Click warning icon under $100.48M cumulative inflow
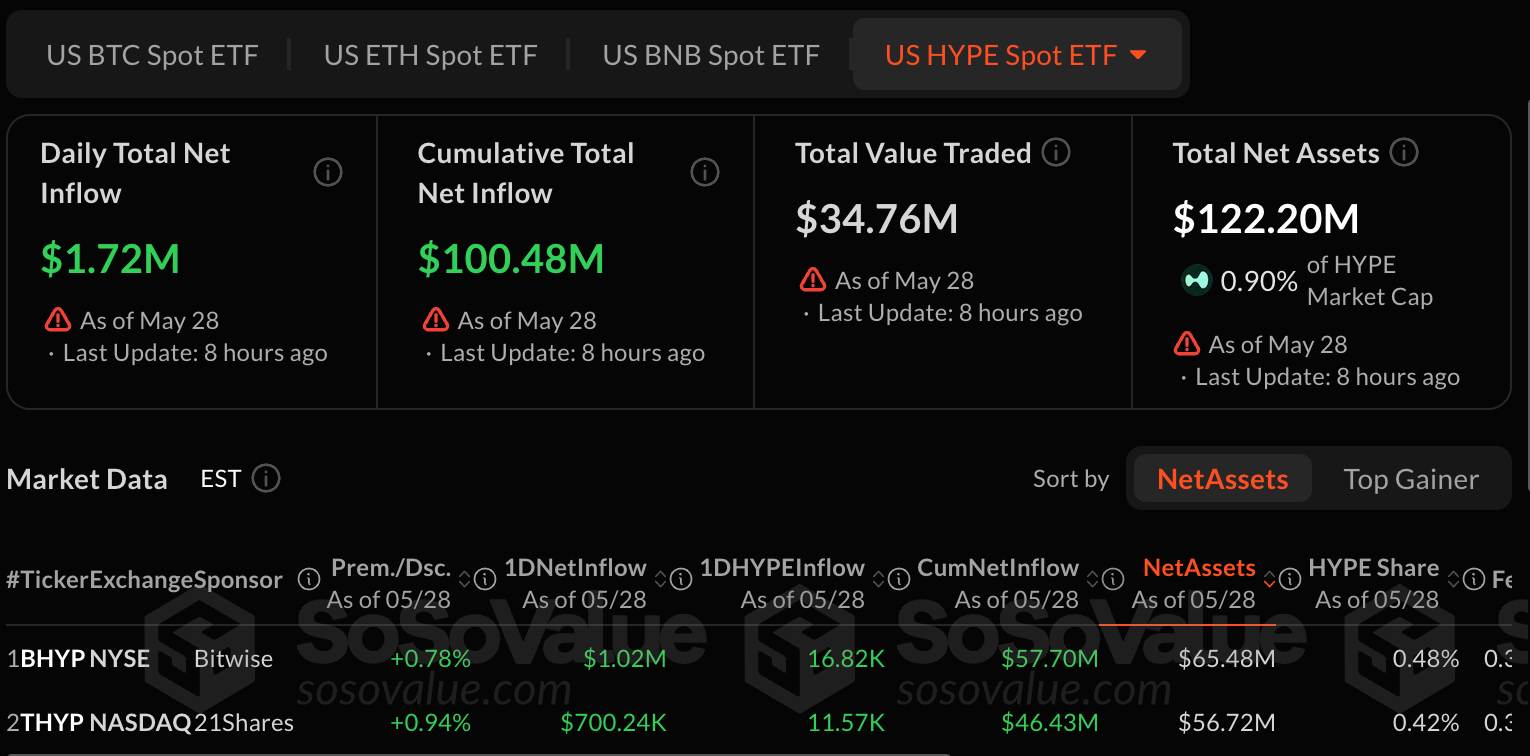Viewport: 1530px width, 756px height. (x=436, y=320)
